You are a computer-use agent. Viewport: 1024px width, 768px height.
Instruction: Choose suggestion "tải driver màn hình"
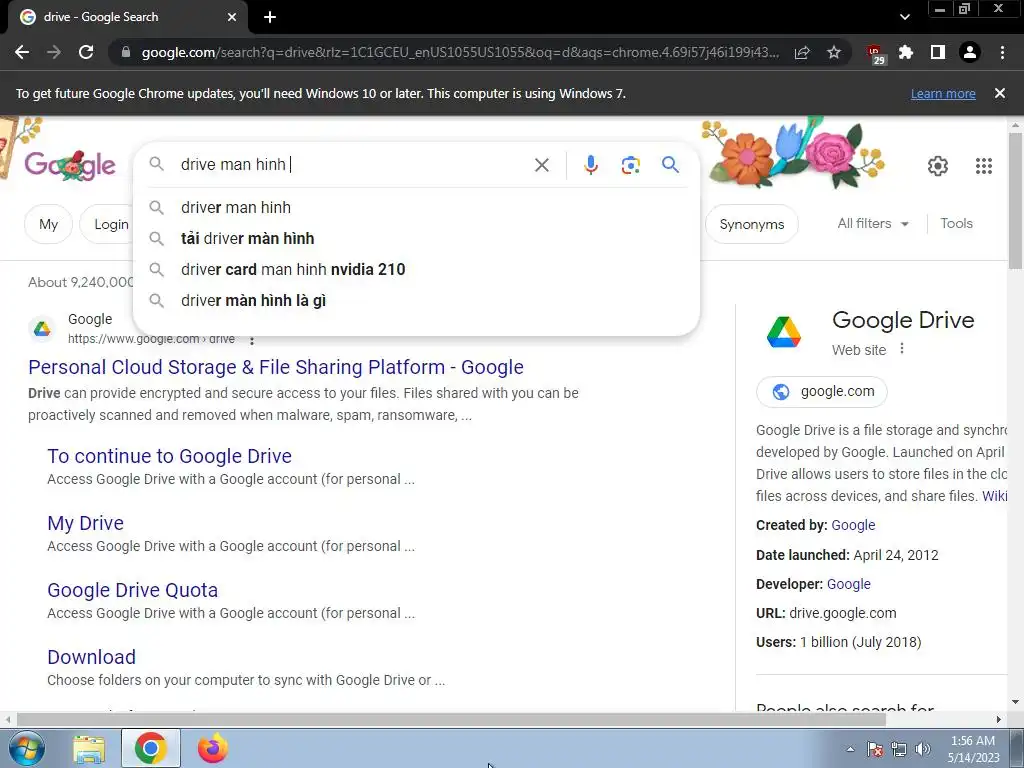click(417, 238)
